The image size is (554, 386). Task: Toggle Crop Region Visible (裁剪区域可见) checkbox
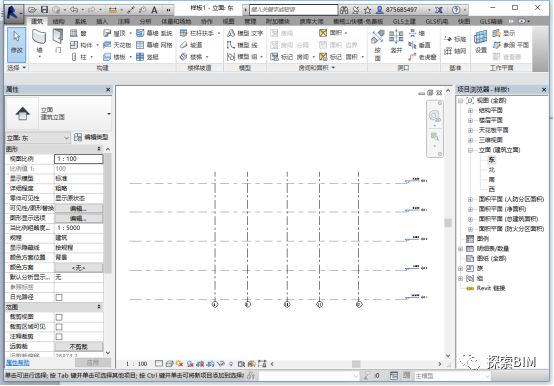[59, 327]
